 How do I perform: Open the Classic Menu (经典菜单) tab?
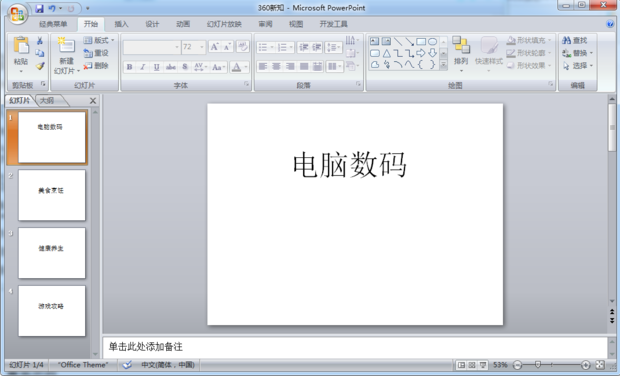[x=53, y=24]
